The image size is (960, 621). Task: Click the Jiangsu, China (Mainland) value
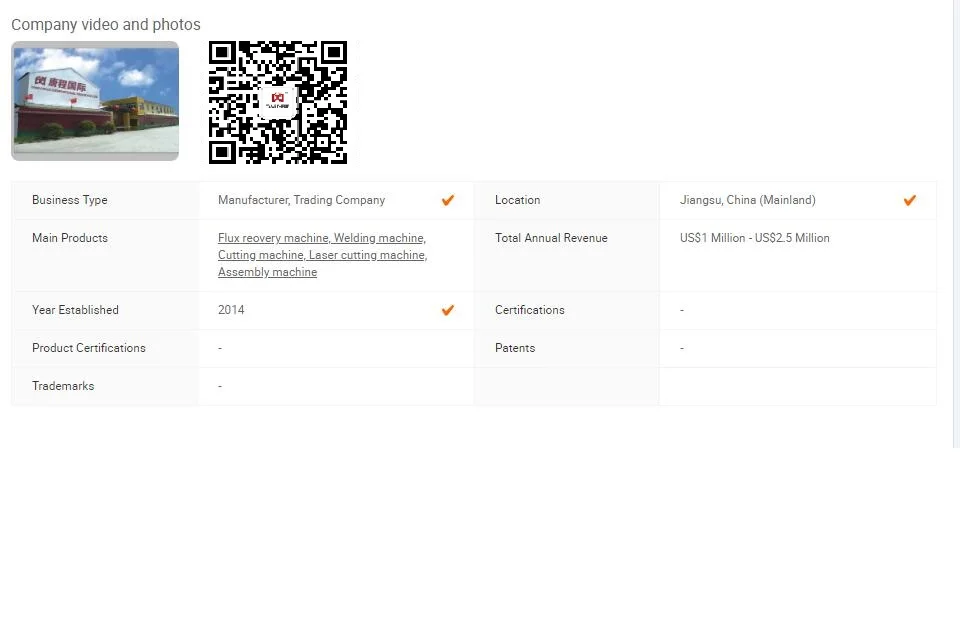(x=748, y=200)
